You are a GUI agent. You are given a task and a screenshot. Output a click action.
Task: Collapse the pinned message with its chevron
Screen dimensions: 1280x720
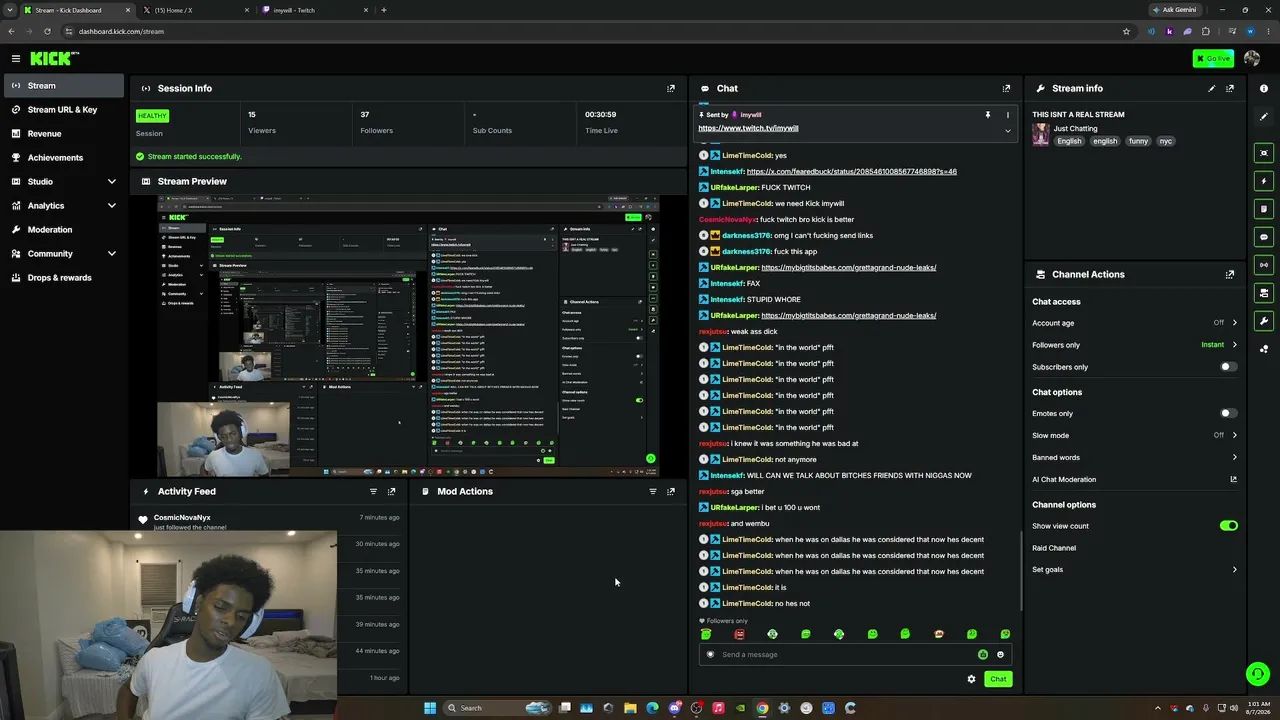pyautogui.click(x=1007, y=130)
